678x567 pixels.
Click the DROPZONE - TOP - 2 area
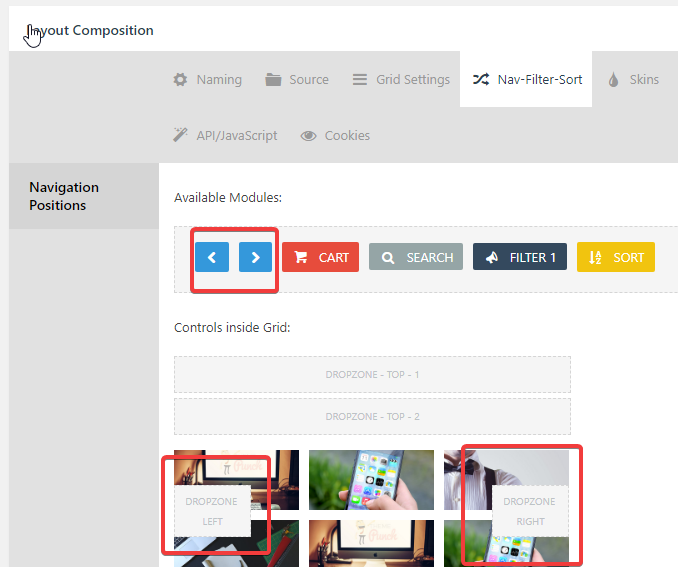click(372, 416)
